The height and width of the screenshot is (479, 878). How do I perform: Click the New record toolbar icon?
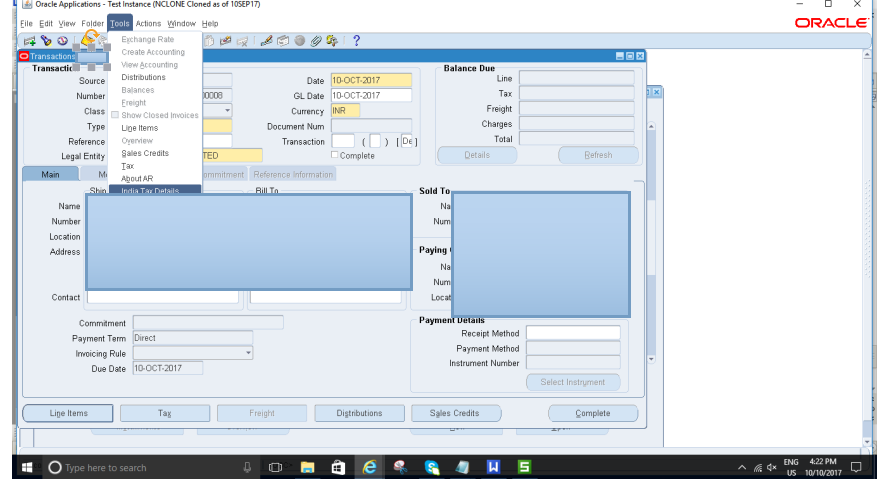(29, 41)
